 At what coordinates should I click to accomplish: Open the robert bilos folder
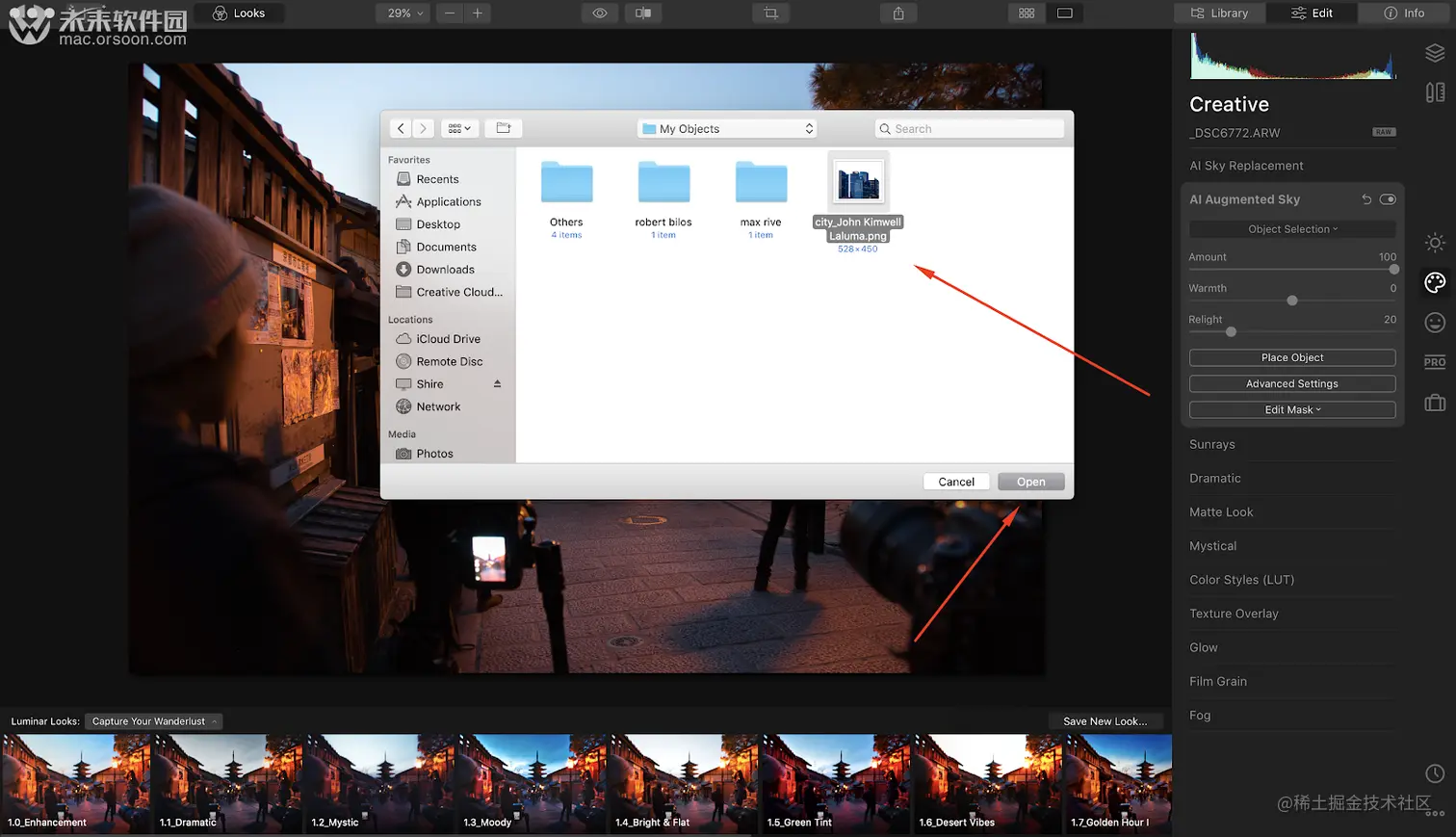pos(663,199)
